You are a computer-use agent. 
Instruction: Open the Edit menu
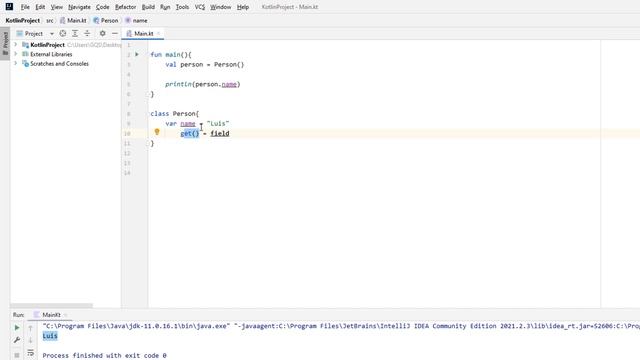(x=40, y=7)
